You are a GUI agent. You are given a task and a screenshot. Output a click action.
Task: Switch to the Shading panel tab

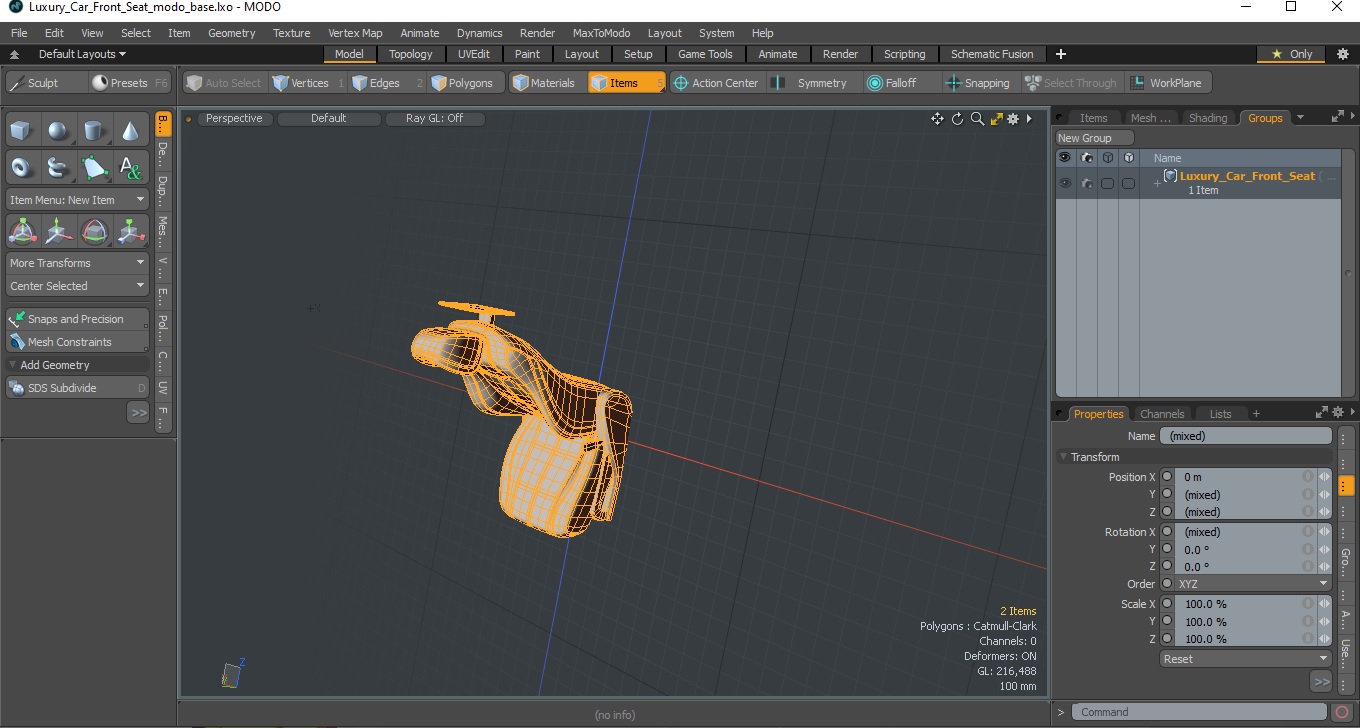(x=1207, y=118)
